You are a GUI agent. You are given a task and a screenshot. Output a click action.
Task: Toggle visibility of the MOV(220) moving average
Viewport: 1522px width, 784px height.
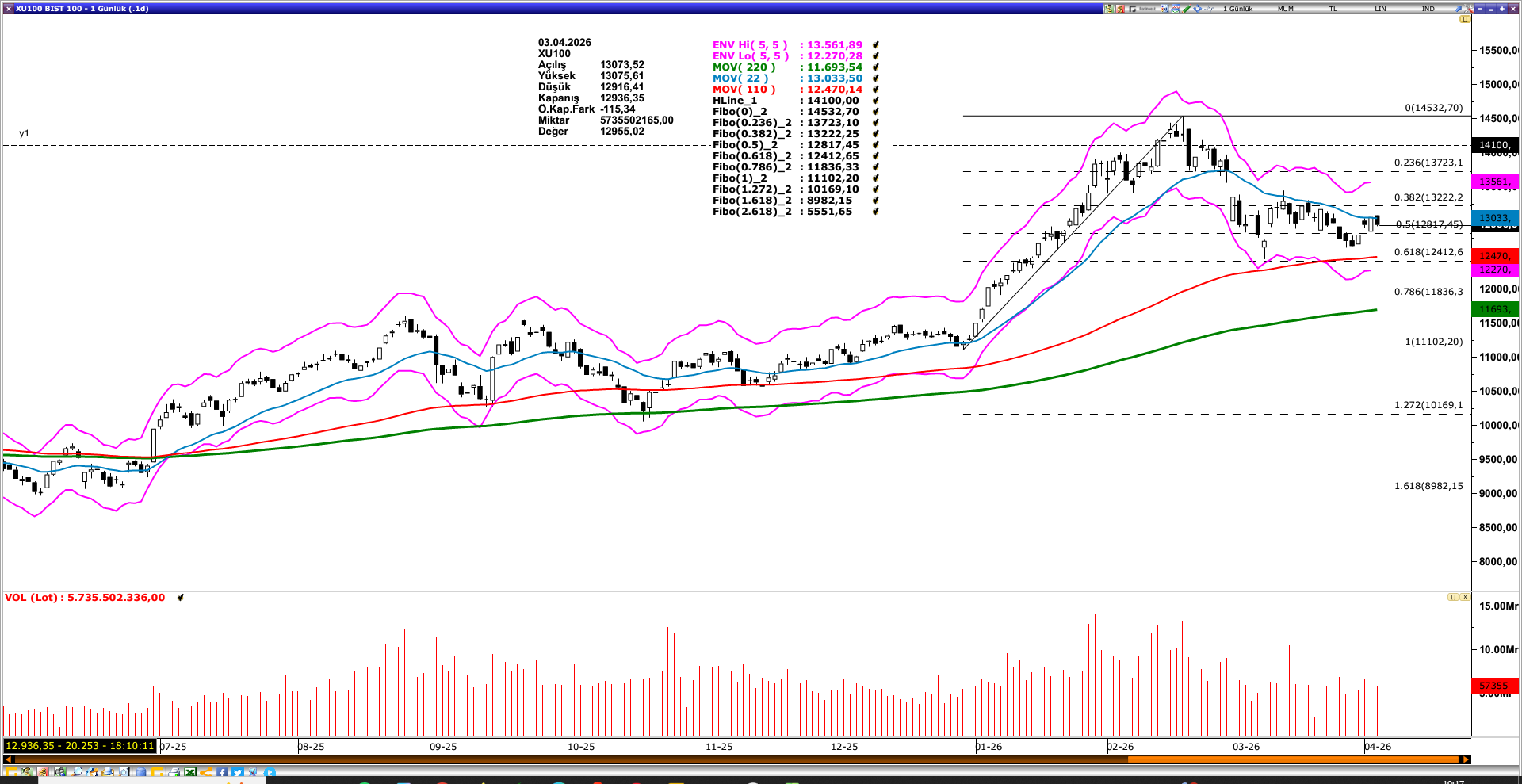pyautogui.click(x=874, y=67)
